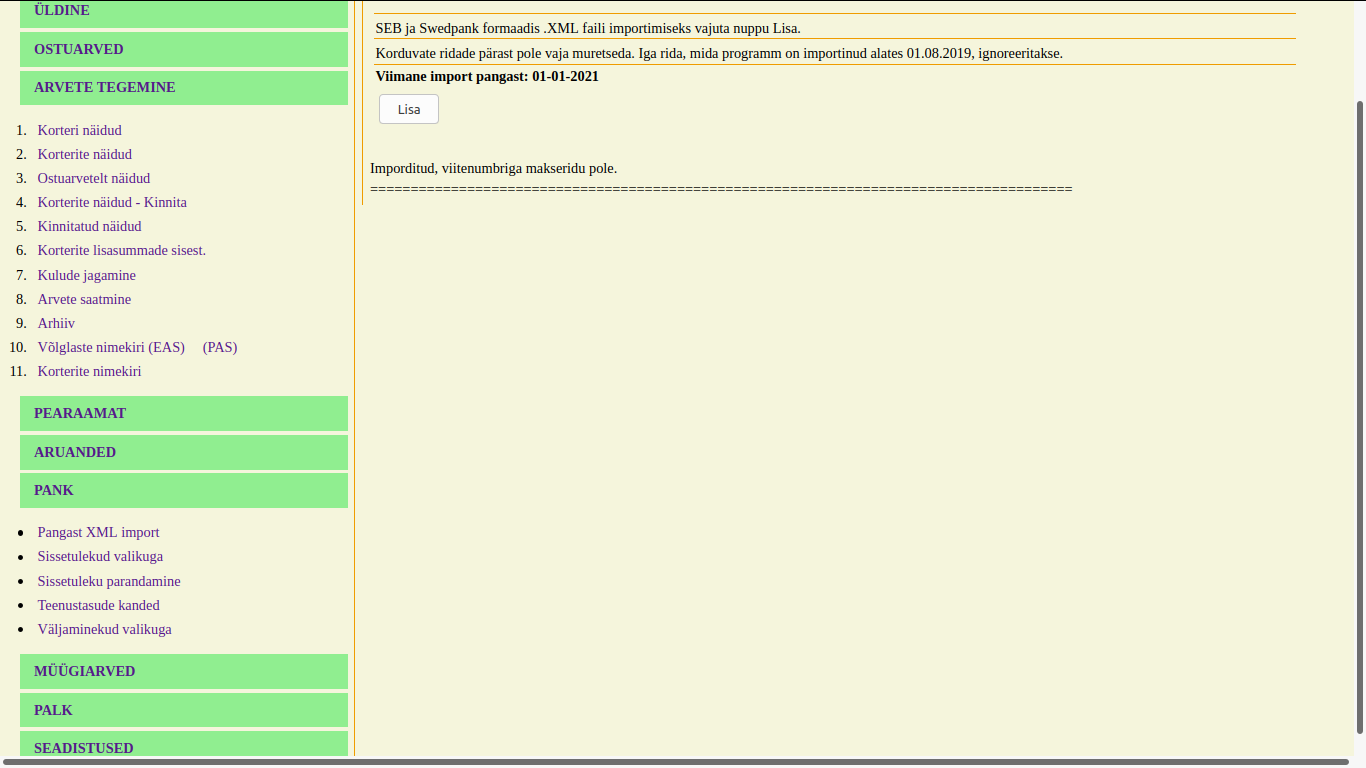This screenshot has width=1366, height=768.
Task: Go to Ostuarvetelt näidud
Action: coord(94,178)
